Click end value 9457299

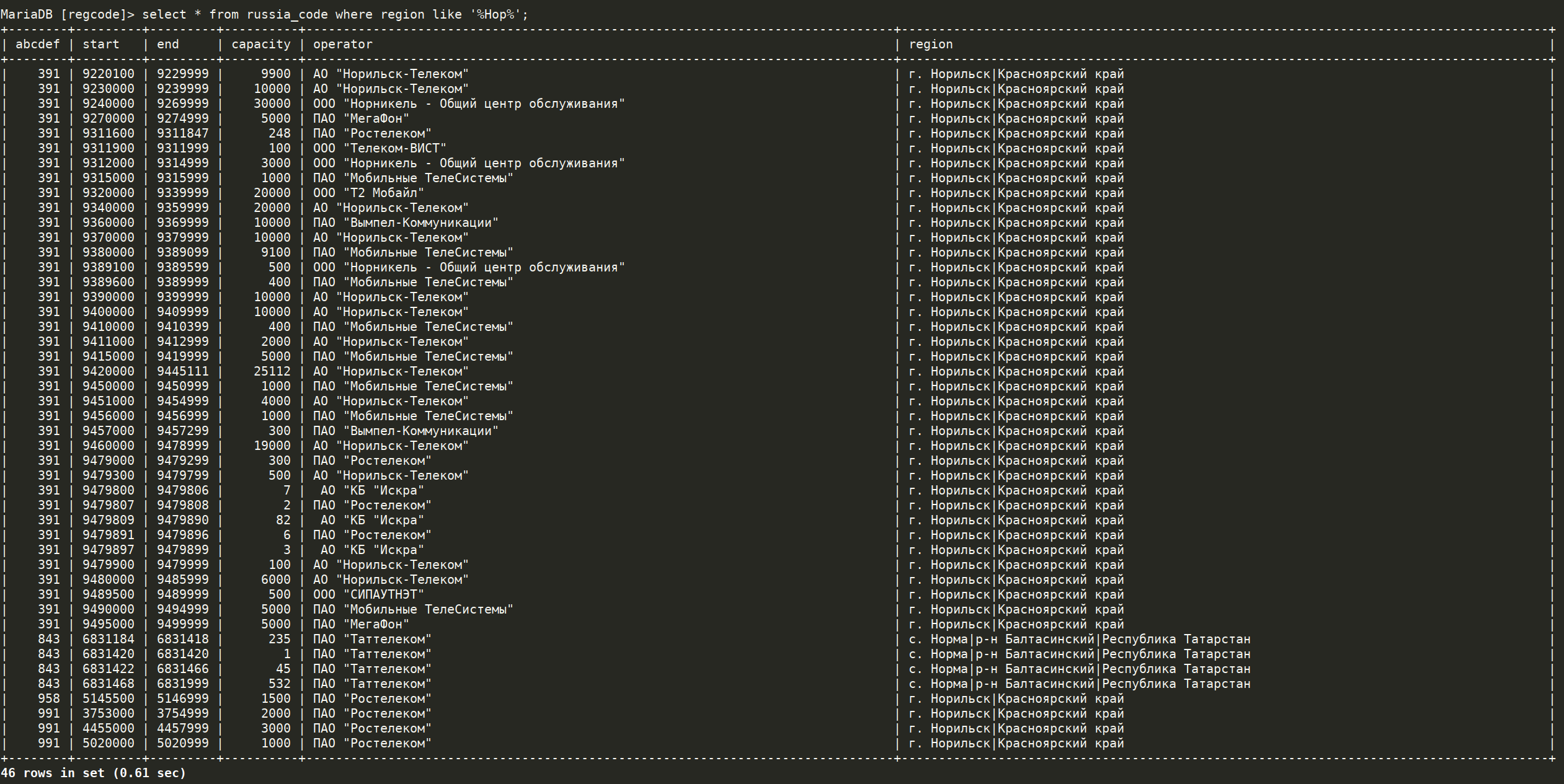point(183,431)
